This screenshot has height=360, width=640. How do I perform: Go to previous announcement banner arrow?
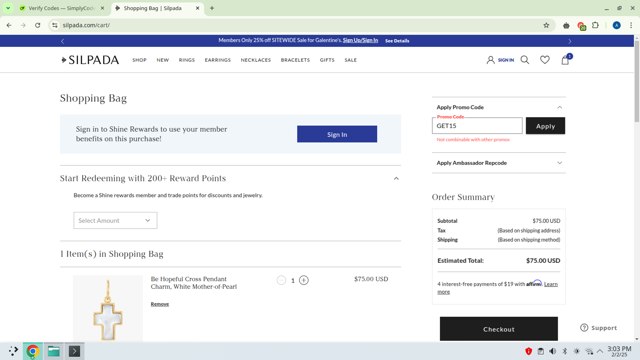(62, 41)
